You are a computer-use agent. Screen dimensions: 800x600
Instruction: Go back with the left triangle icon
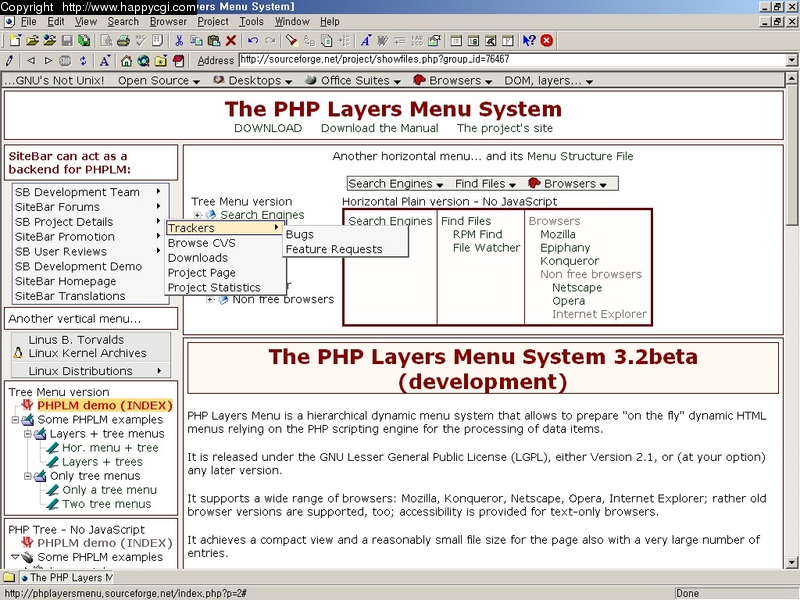click(x=31, y=61)
